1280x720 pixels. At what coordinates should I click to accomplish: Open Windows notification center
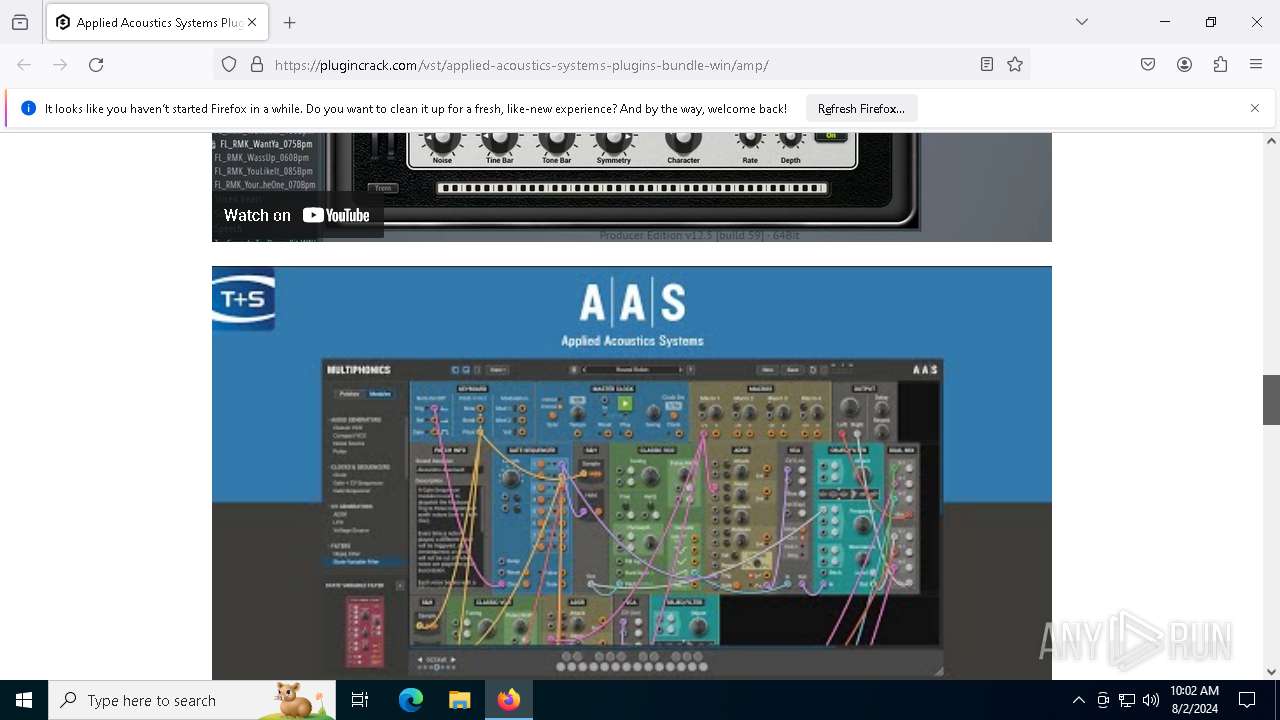pos(1247,700)
